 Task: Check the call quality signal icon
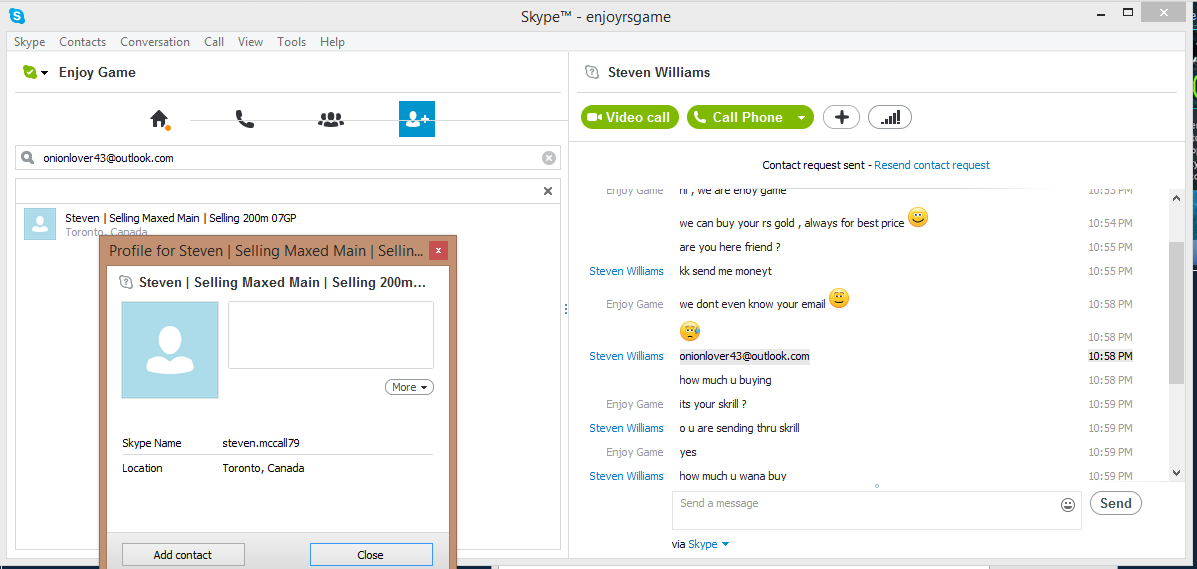pos(890,117)
